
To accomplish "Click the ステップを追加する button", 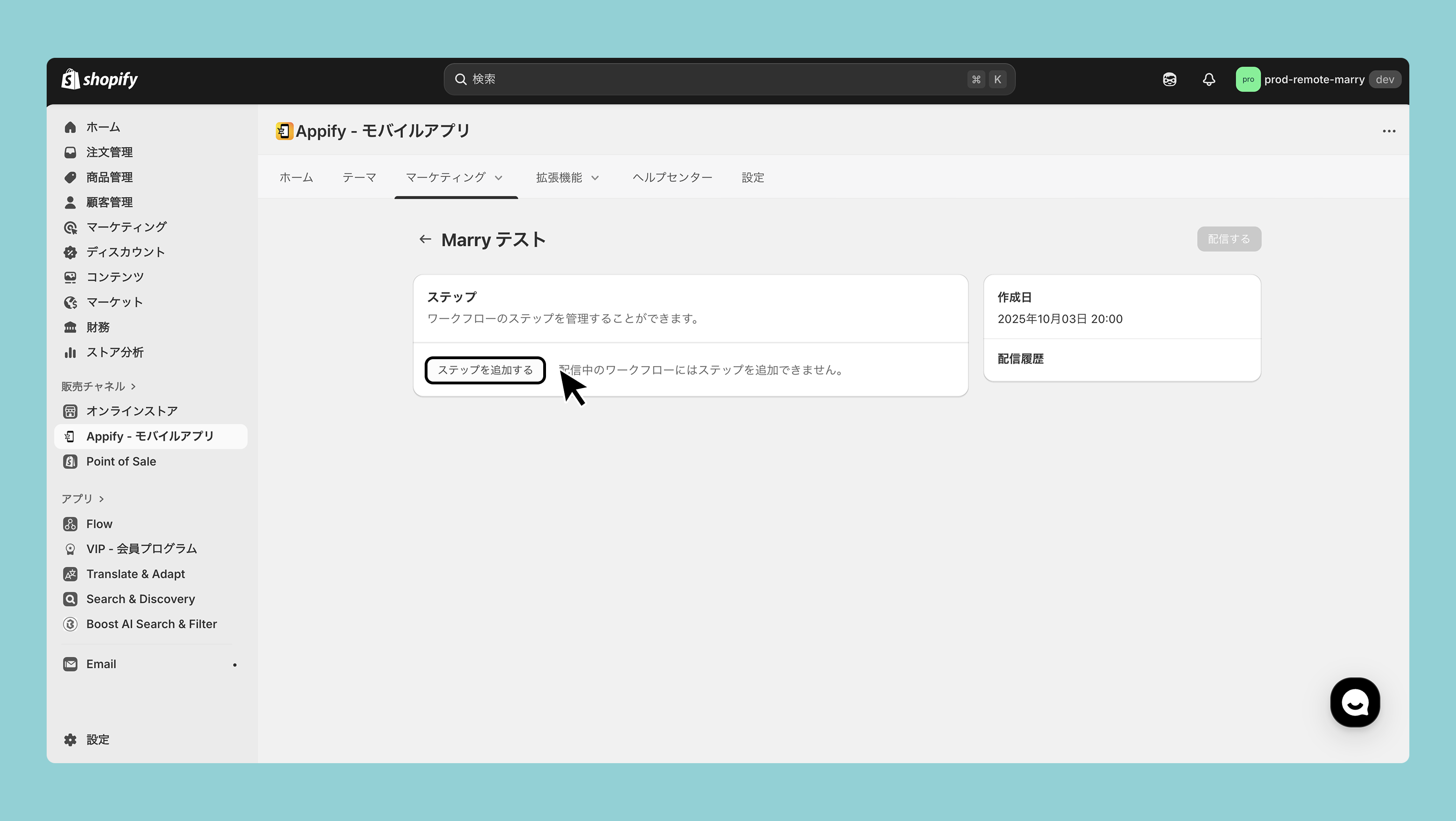I will 485,370.
